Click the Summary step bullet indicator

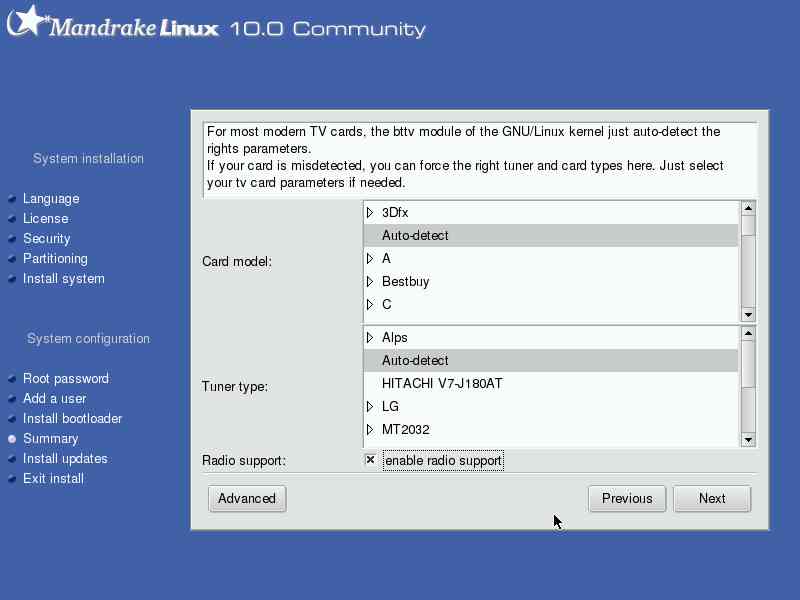(x=12, y=439)
